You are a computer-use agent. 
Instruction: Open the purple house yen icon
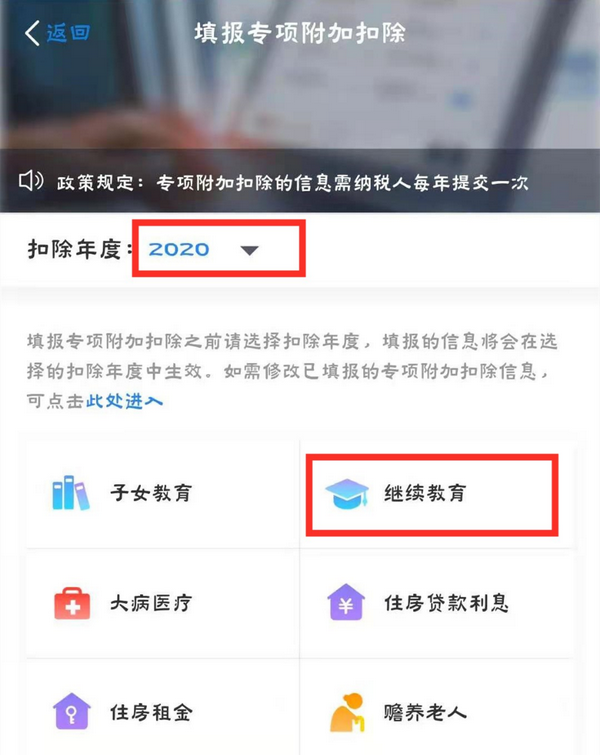(346, 602)
